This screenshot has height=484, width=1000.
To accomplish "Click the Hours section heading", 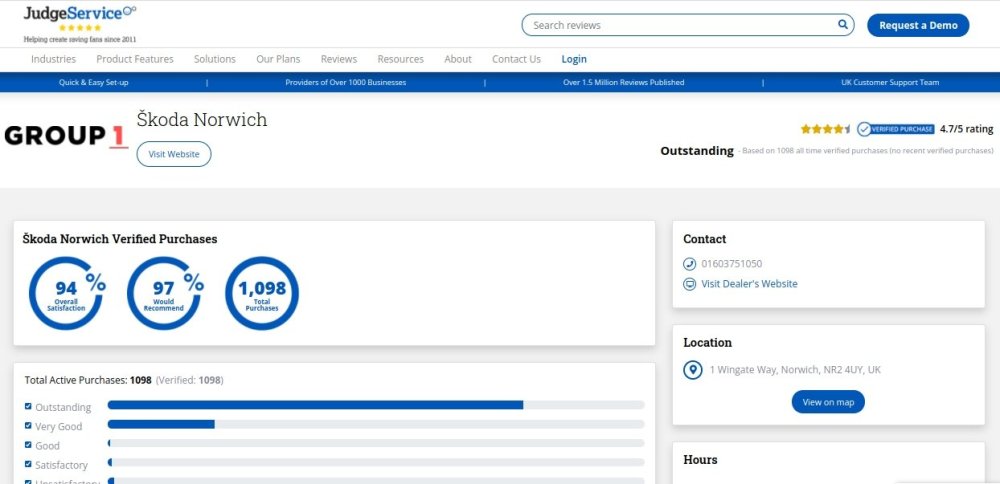I will point(700,460).
